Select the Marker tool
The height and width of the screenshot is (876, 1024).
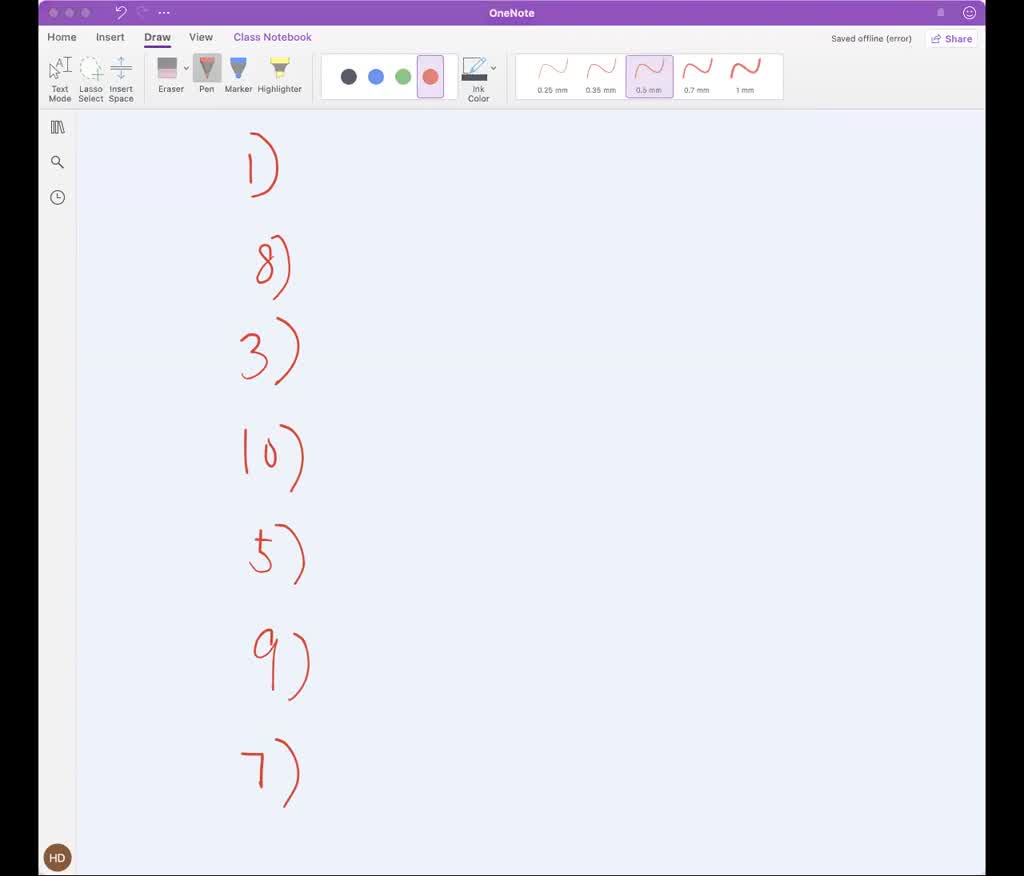(x=238, y=75)
